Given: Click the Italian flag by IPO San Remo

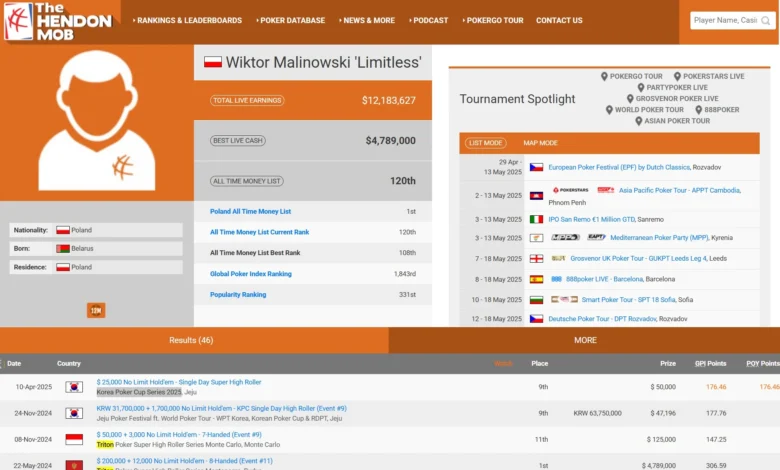Looking at the screenshot, I should point(536,219).
